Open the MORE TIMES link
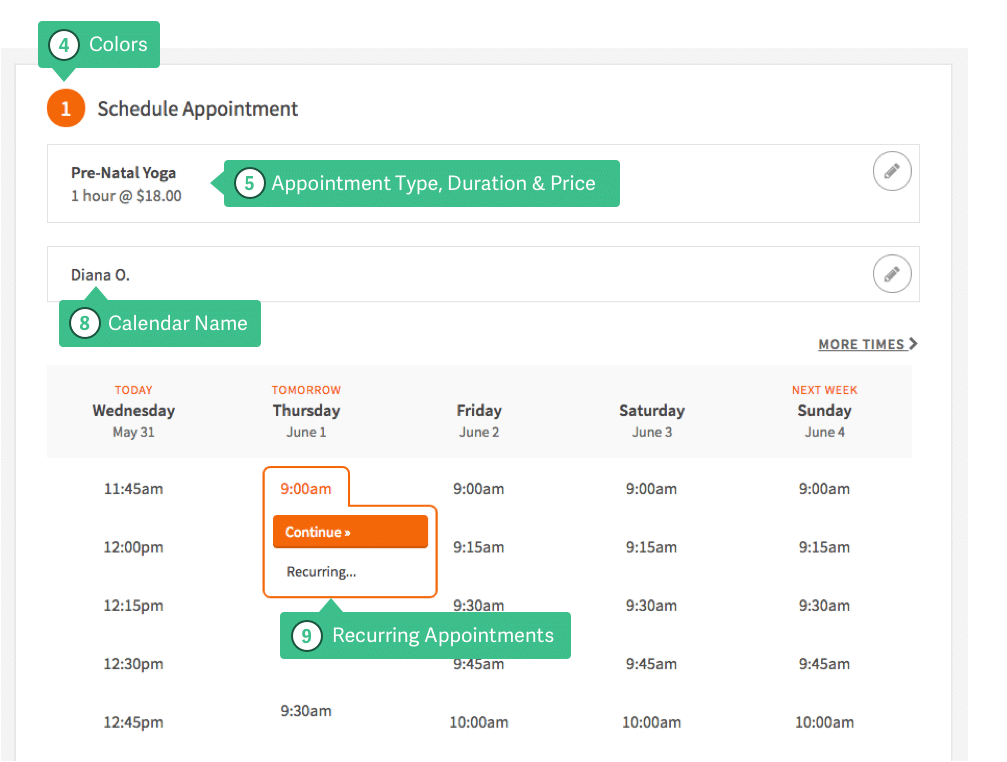The height and width of the screenshot is (762, 1007). point(867,344)
